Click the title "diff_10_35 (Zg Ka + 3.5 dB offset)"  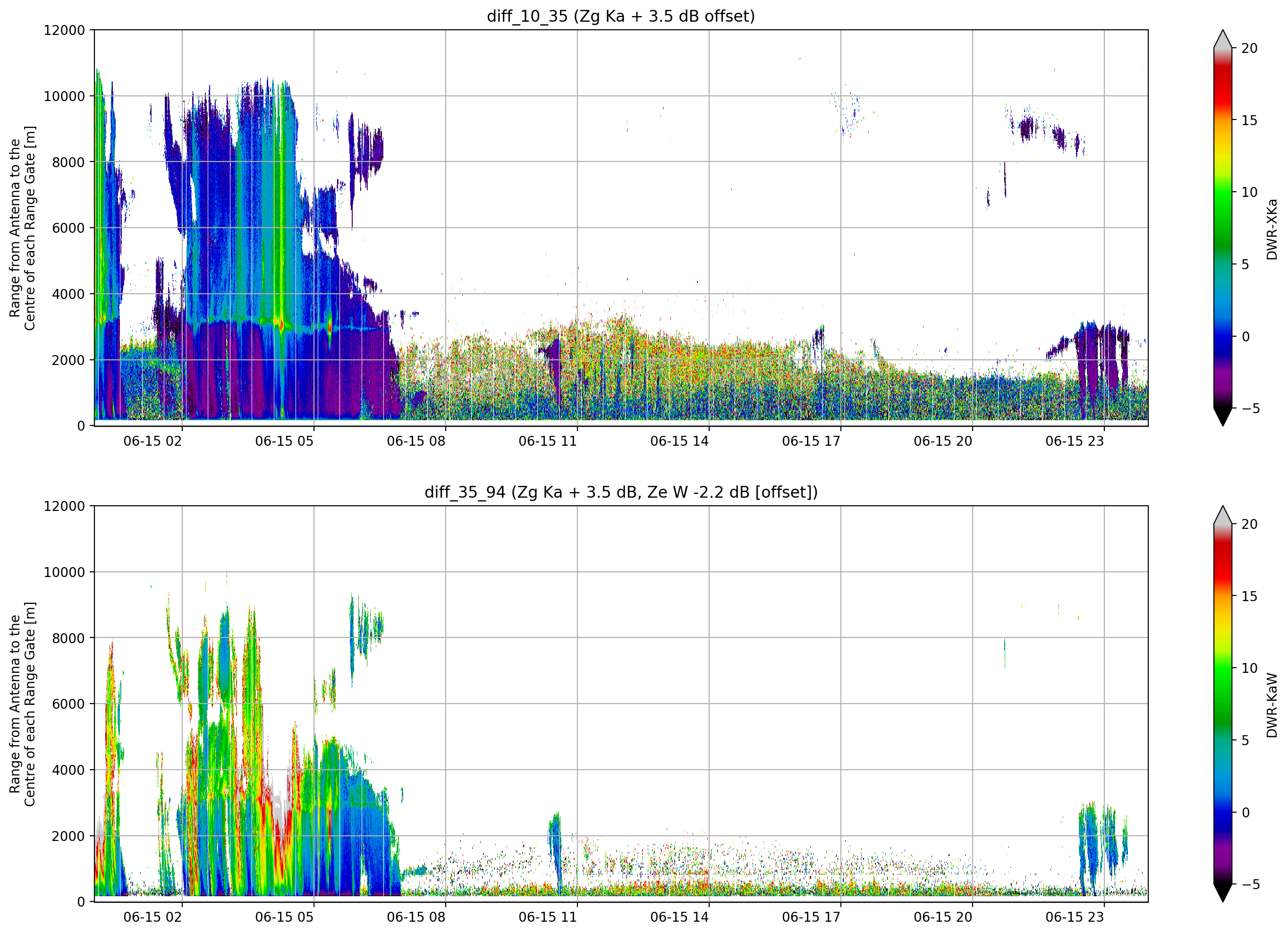coord(621,16)
